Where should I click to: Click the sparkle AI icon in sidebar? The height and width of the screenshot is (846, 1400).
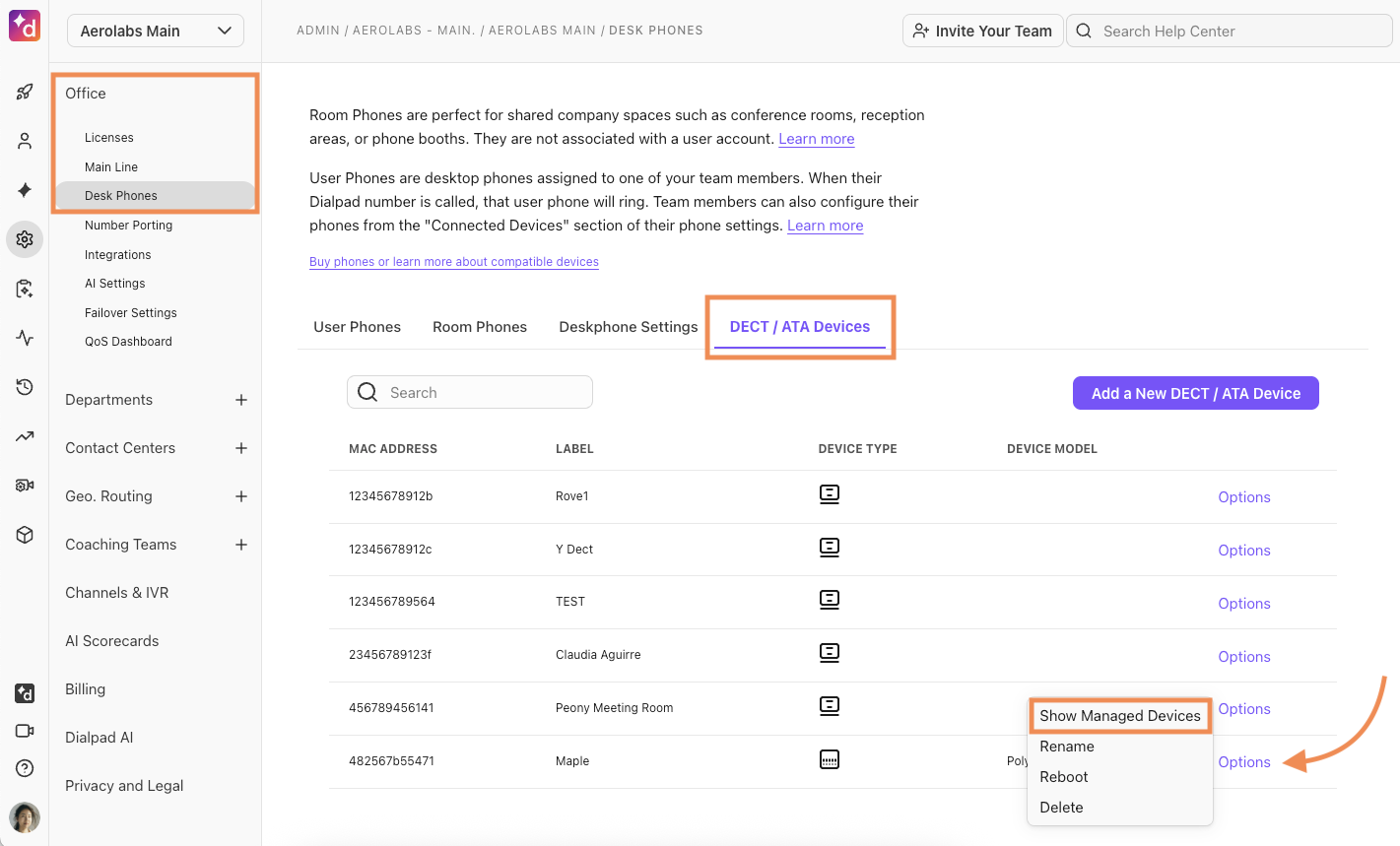(25, 190)
